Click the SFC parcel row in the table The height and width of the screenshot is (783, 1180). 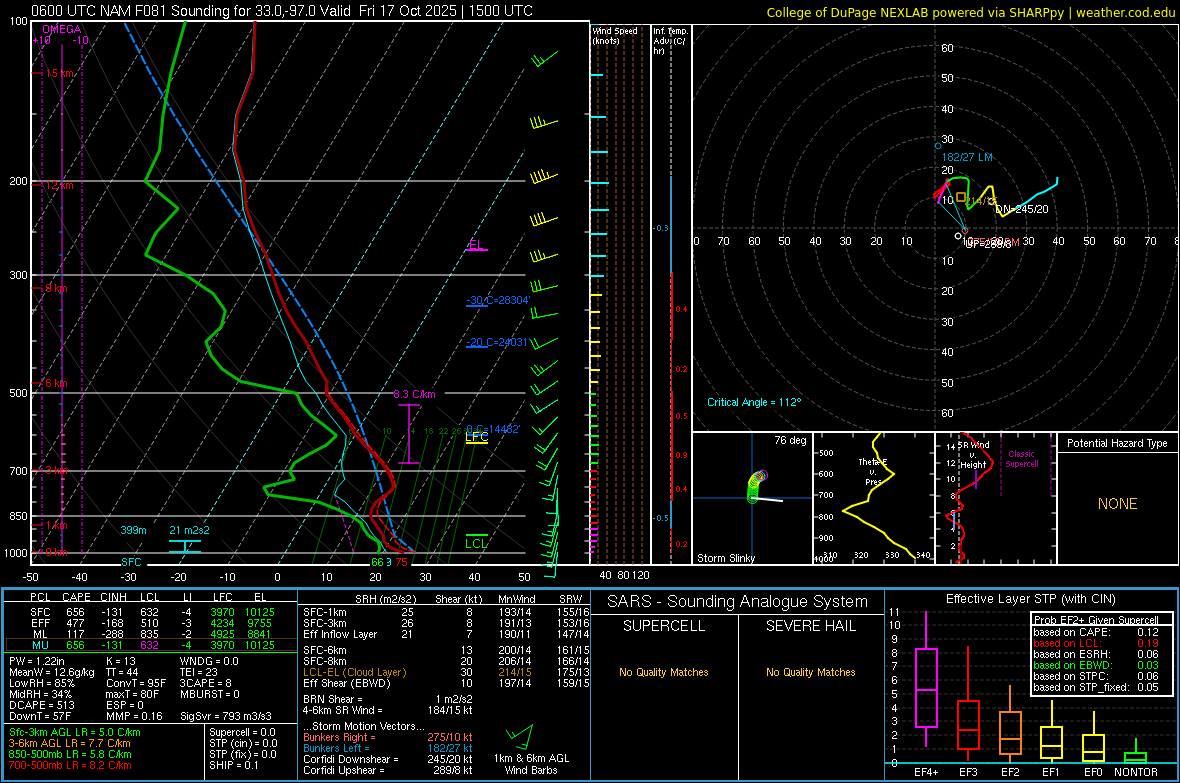point(153,612)
